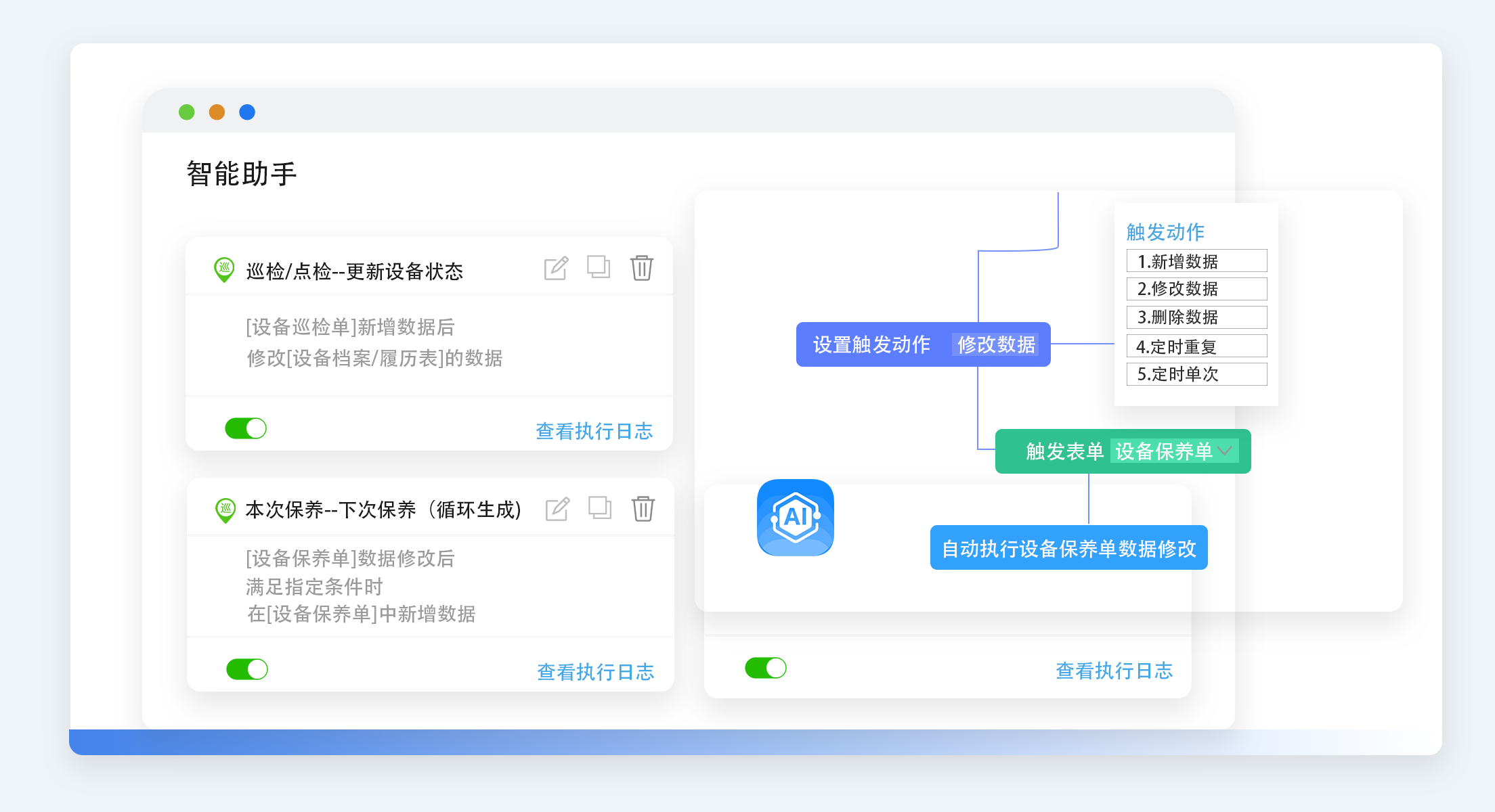Toggle the switch under the AI card

click(x=766, y=668)
